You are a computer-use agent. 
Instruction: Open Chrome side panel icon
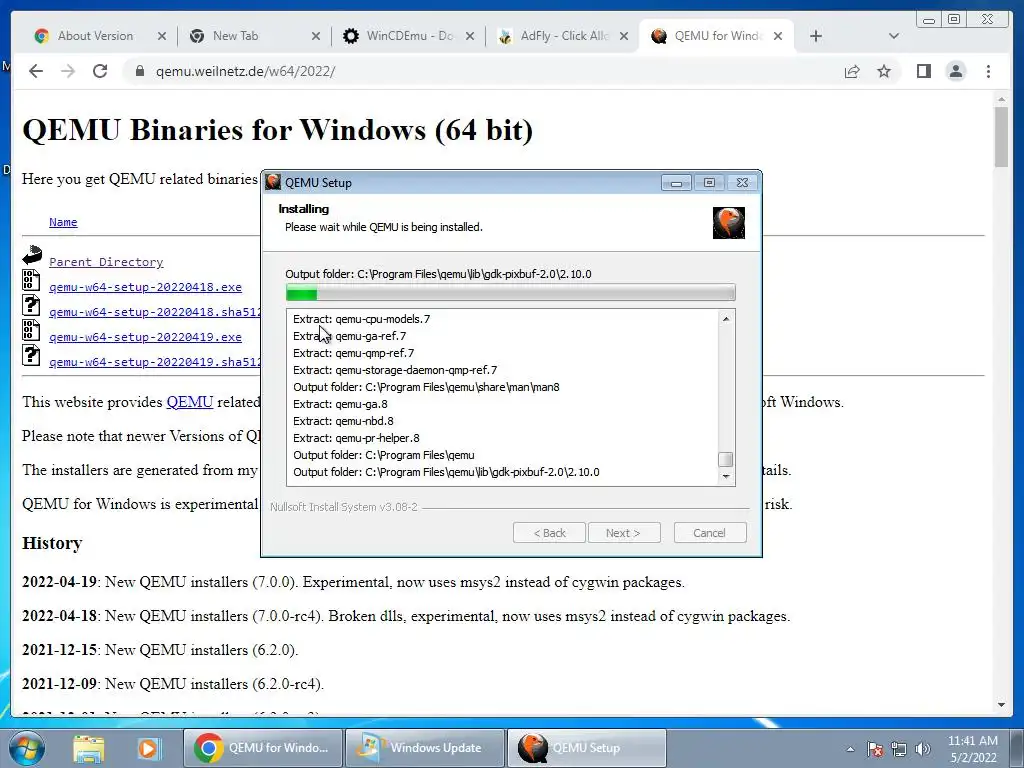923,71
